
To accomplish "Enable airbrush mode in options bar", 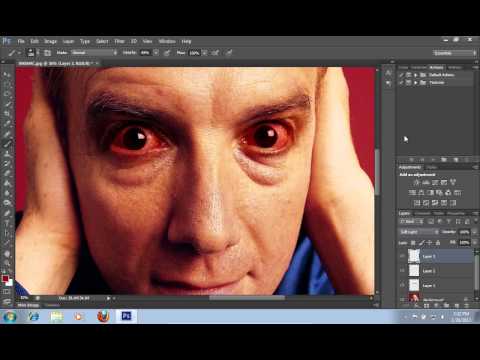I will pos(216,53).
